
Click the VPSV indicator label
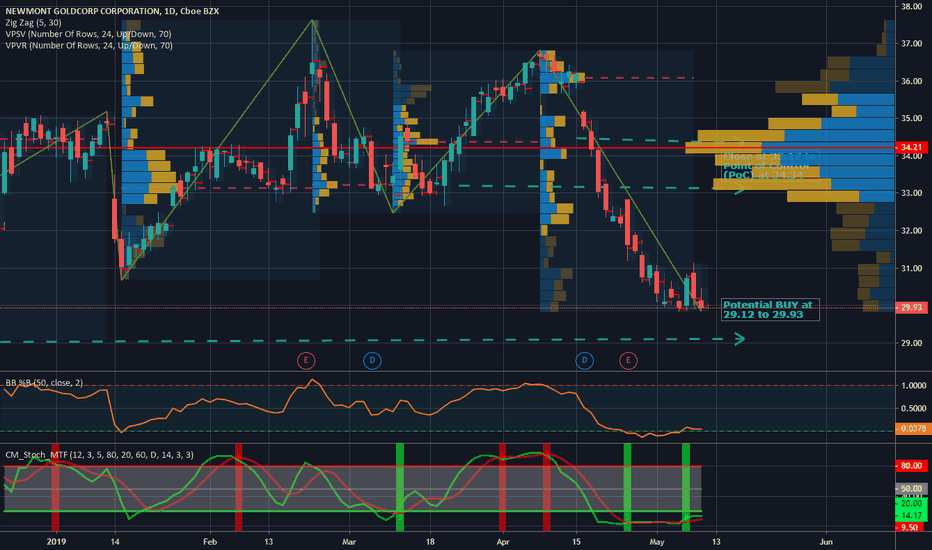click(x=89, y=34)
